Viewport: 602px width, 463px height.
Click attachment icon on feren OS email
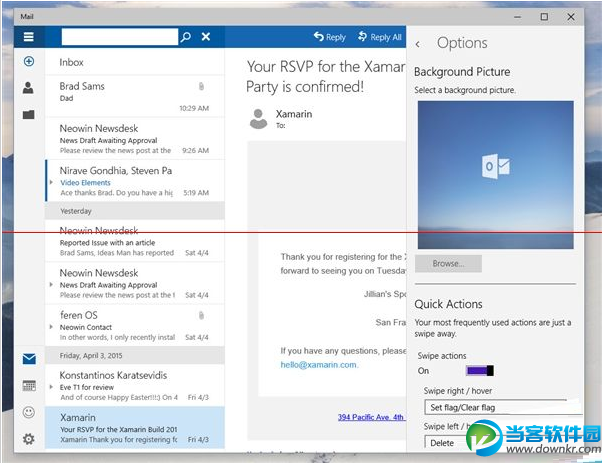pos(201,316)
